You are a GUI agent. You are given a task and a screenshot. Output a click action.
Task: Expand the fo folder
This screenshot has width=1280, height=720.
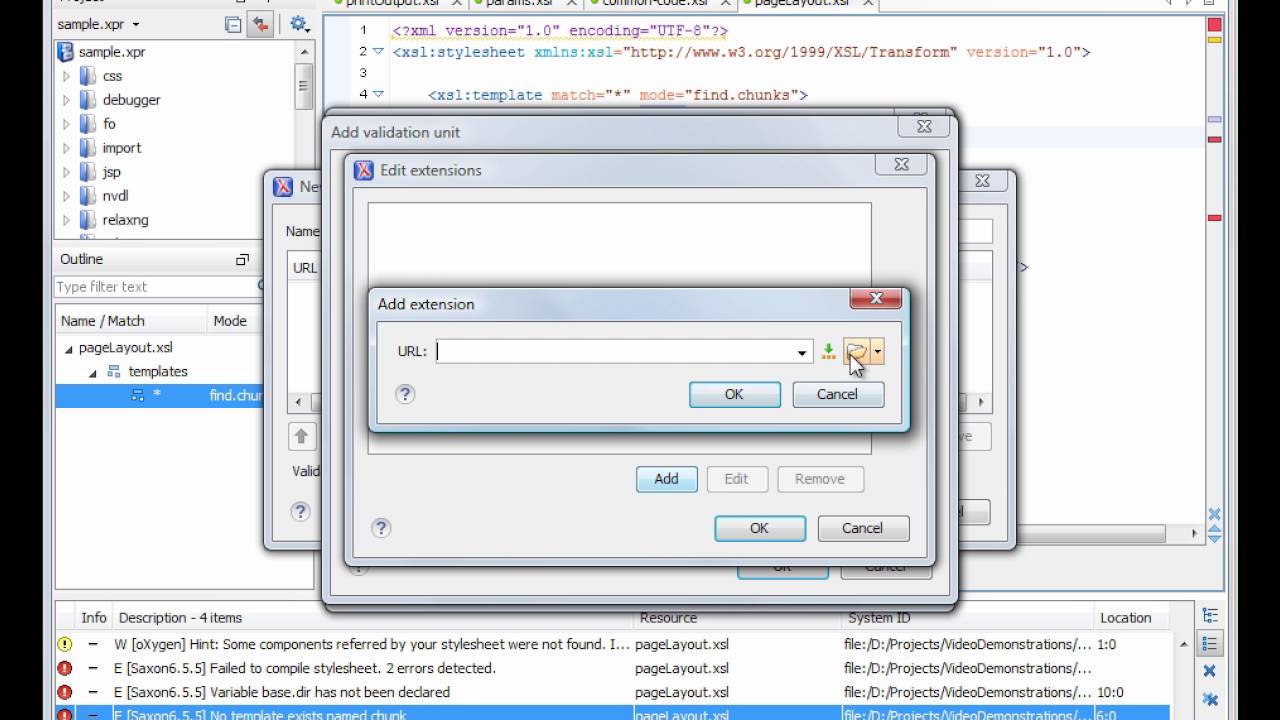pyautogui.click(x=67, y=124)
